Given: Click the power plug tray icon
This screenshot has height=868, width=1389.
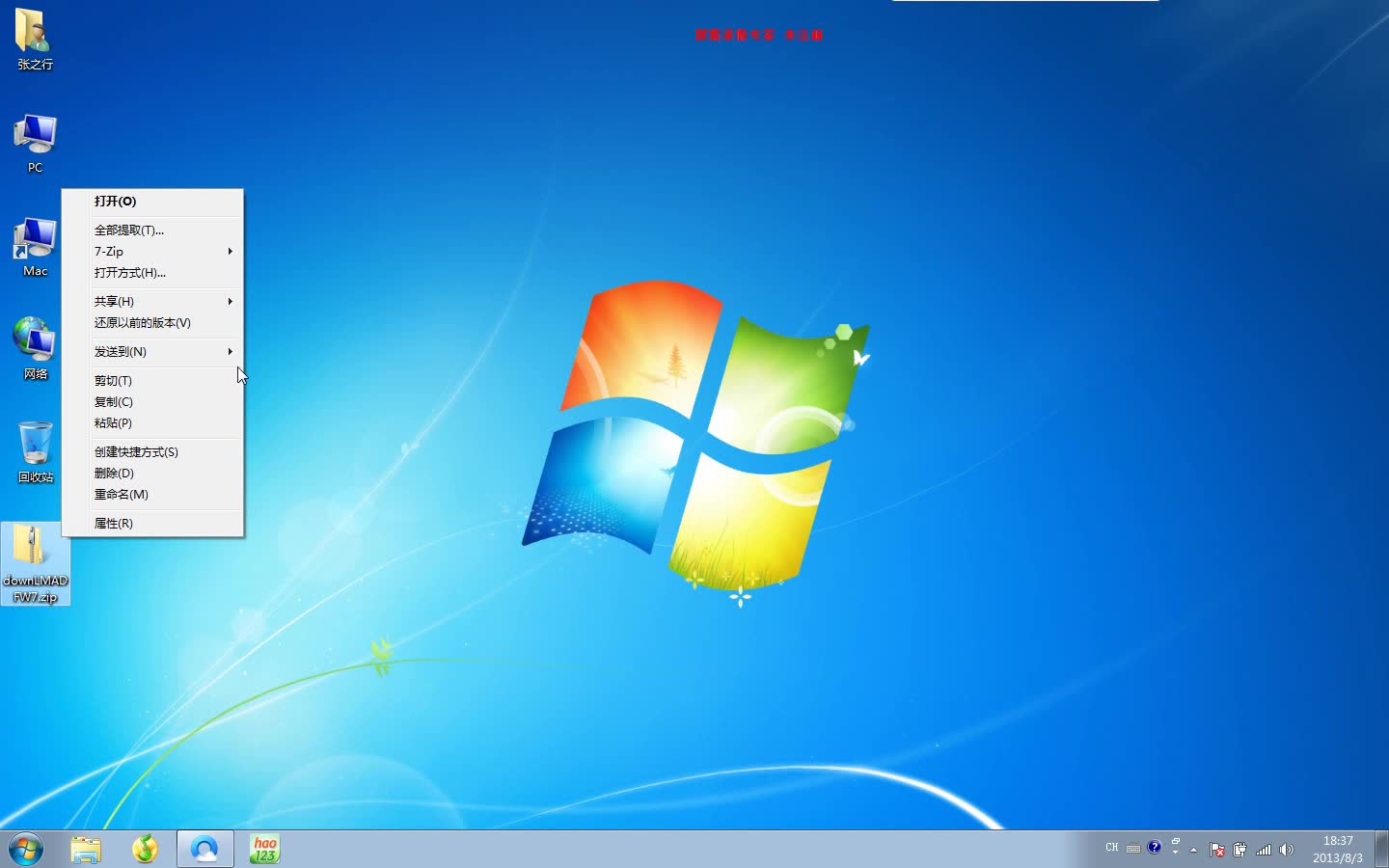Looking at the screenshot, I should point(1239,850).
